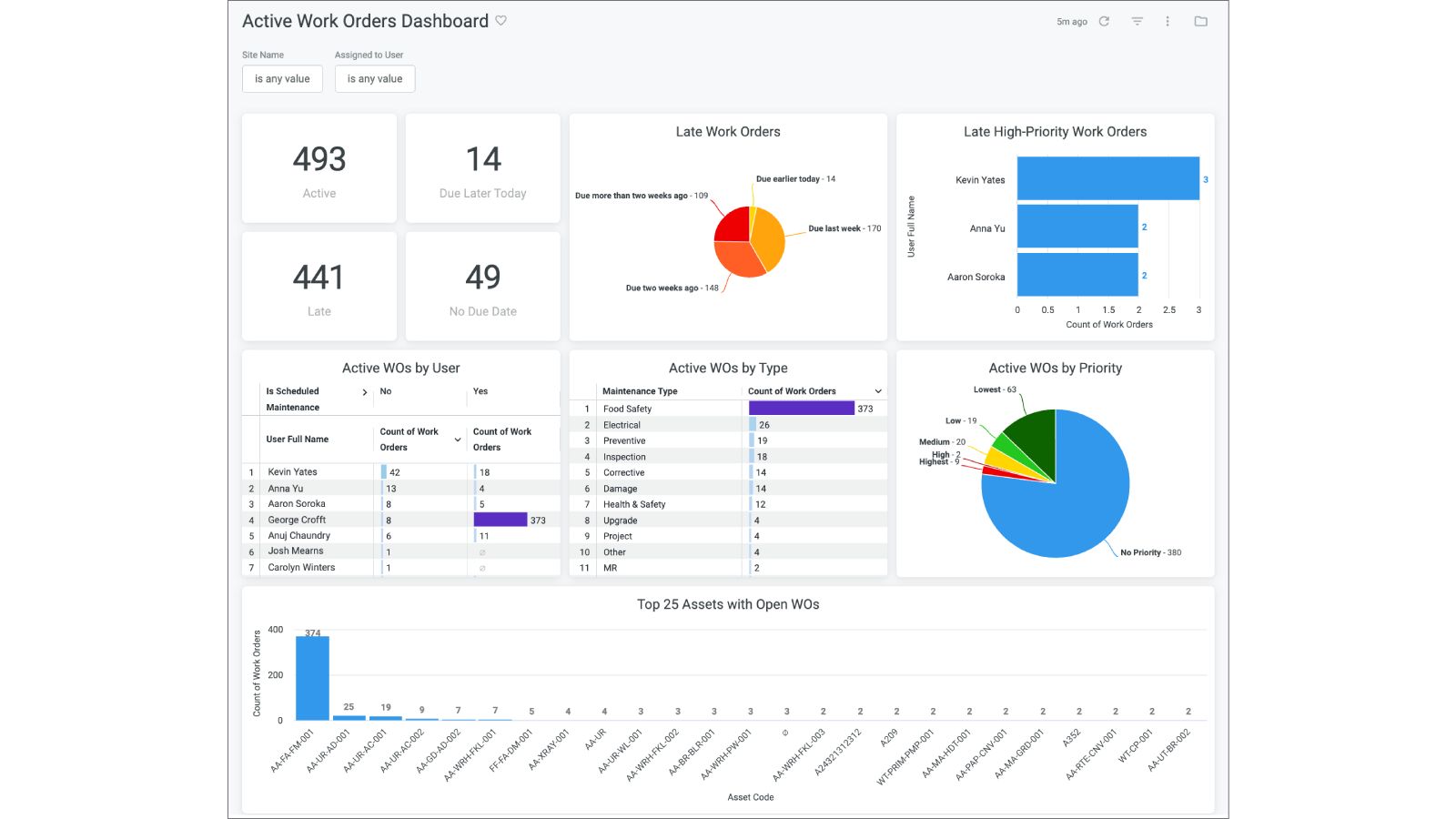Click the George Crofft row
This screenshot has height=819, width=1456.
click(298, 520)
